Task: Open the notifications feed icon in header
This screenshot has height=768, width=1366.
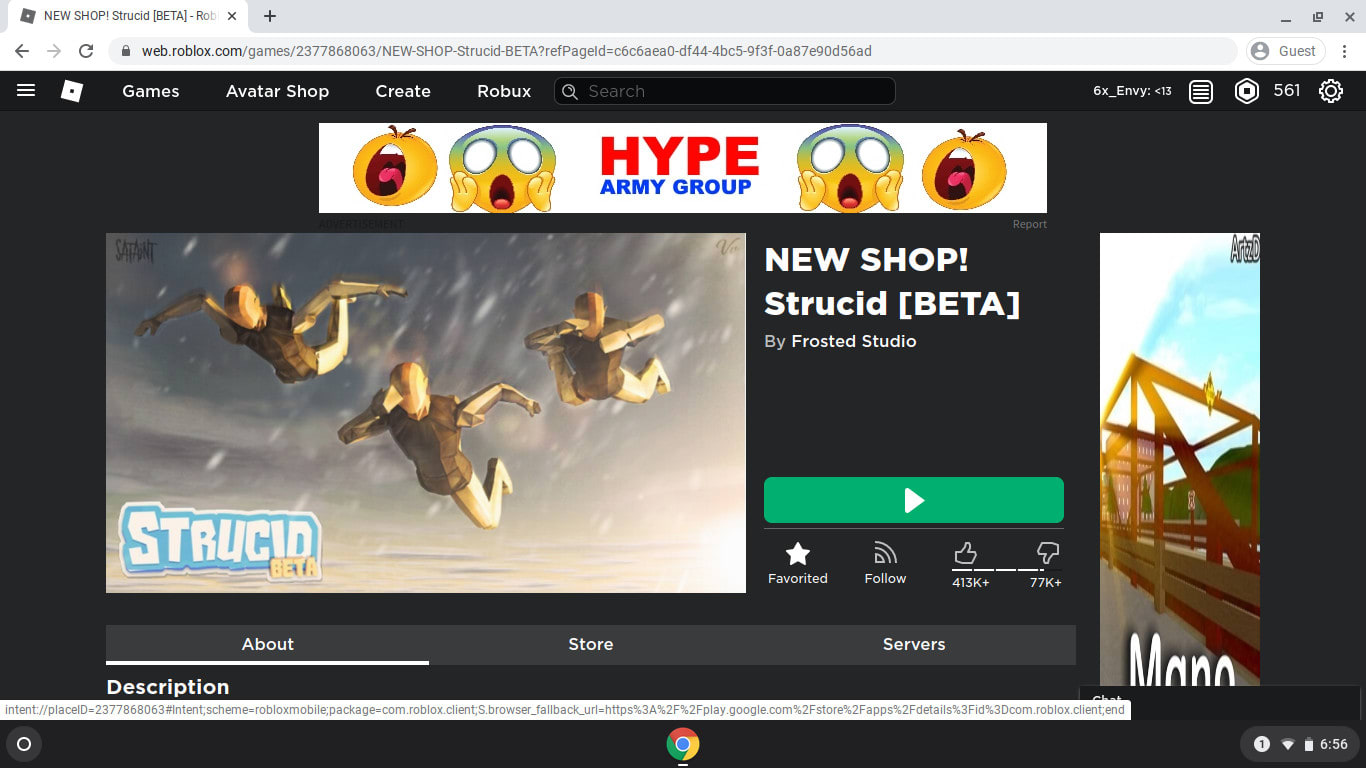Action: pos(1201,91)
